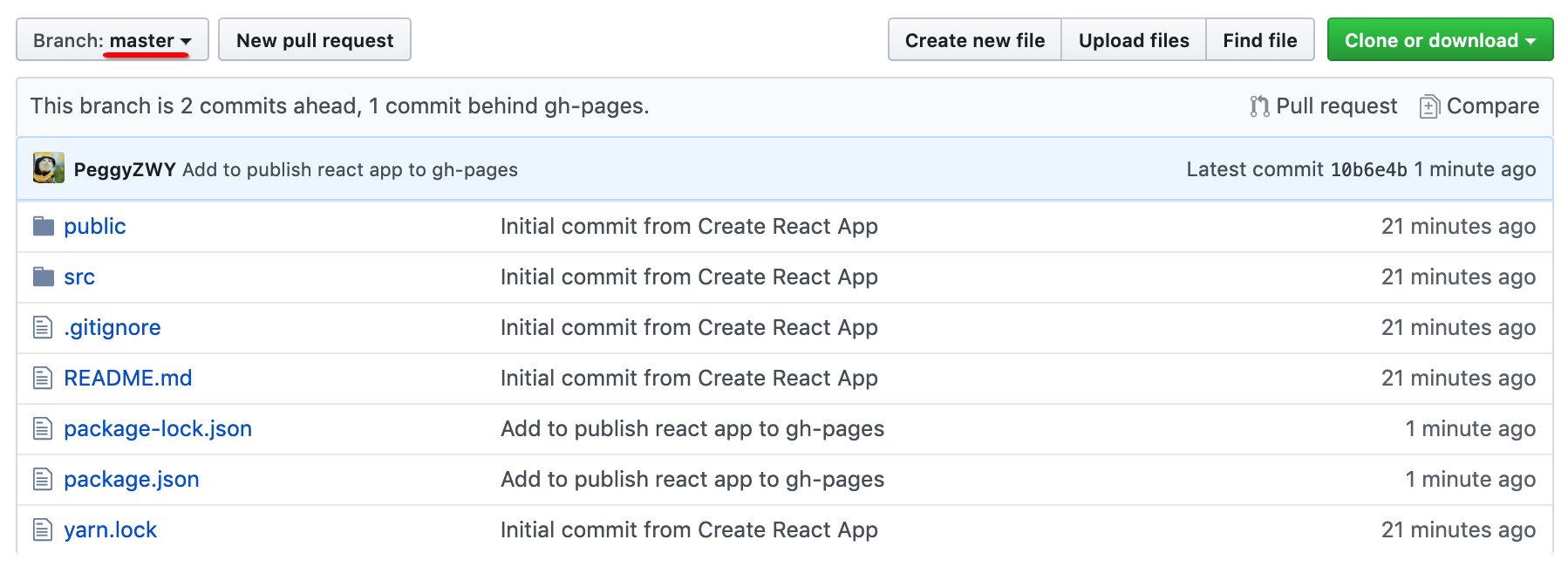1568x567 pixels.
Task: Click the Upload files button
Action: (1133, 40)
